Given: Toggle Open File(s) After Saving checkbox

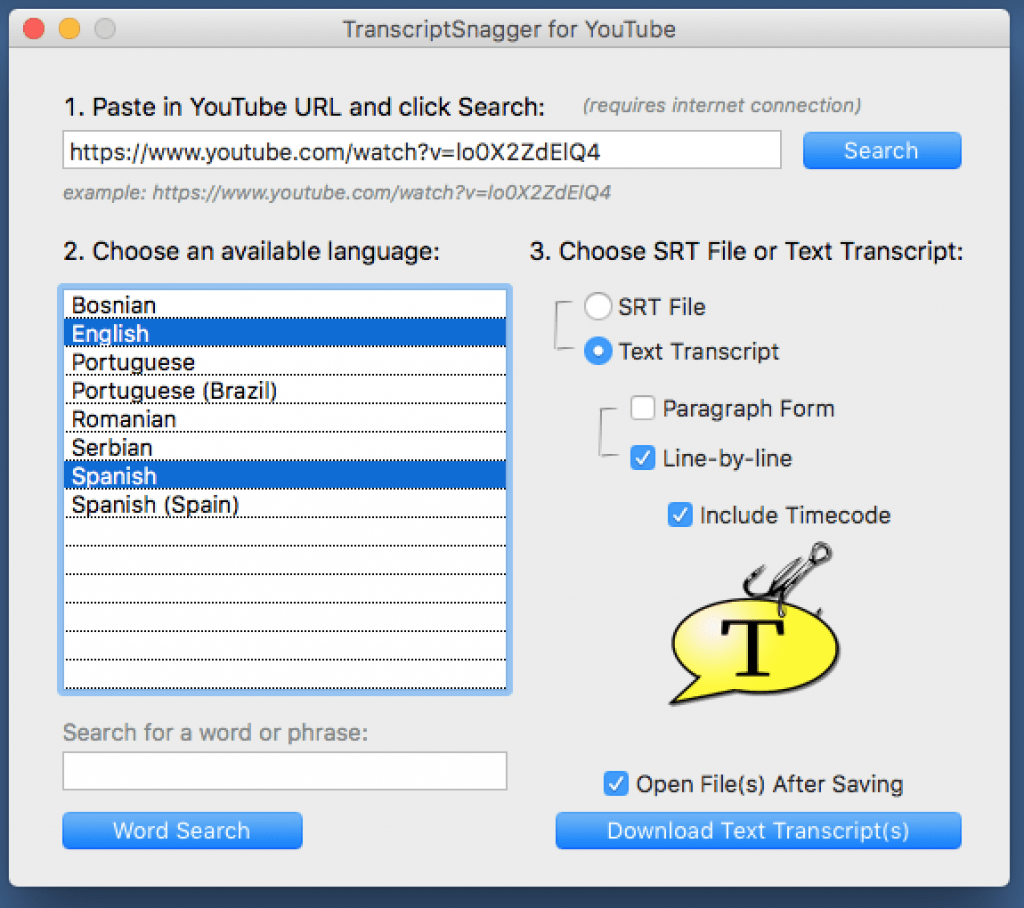Looking at the screenshot, I should pos(616,783).
